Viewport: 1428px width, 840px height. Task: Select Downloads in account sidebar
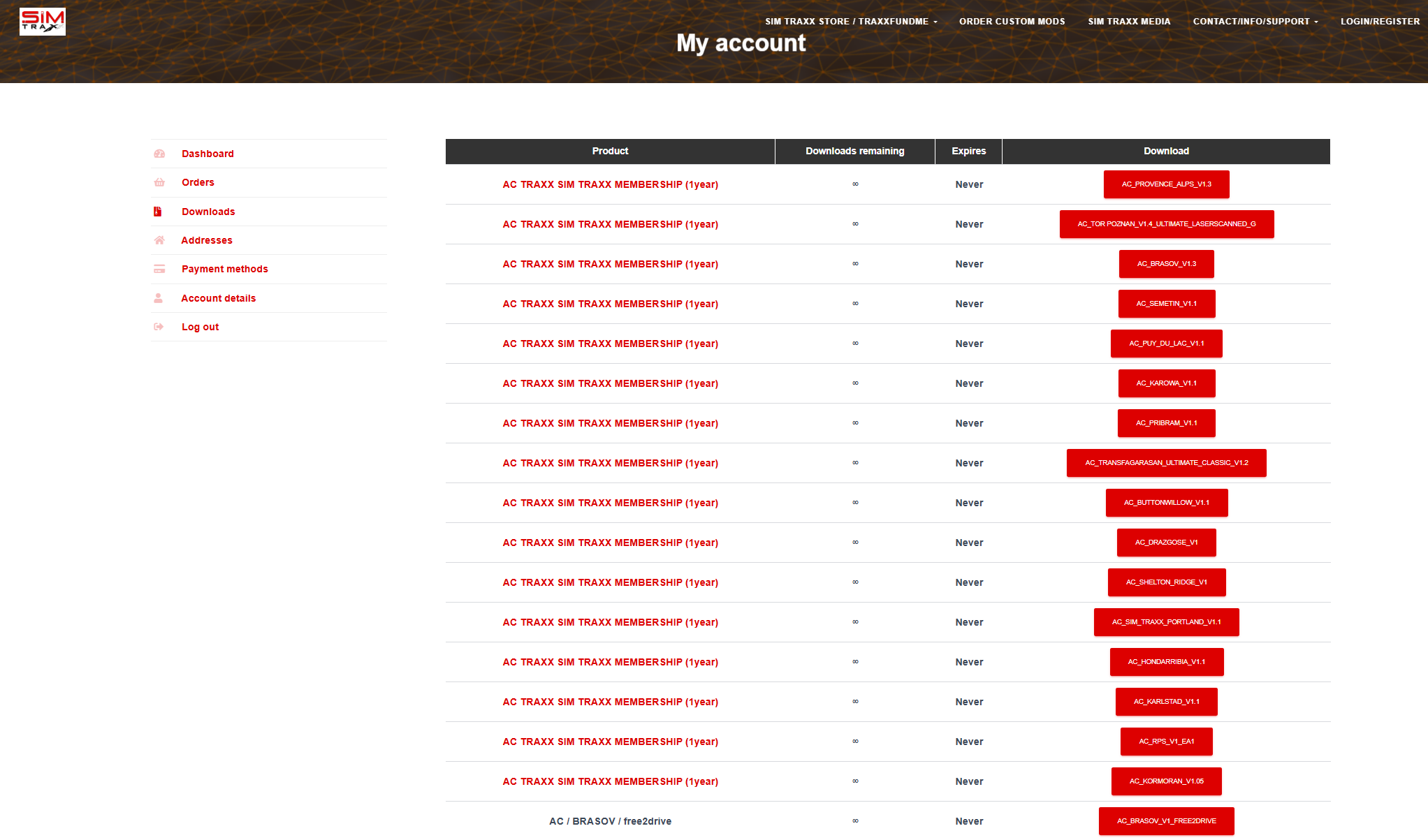(x=208, y=212)
